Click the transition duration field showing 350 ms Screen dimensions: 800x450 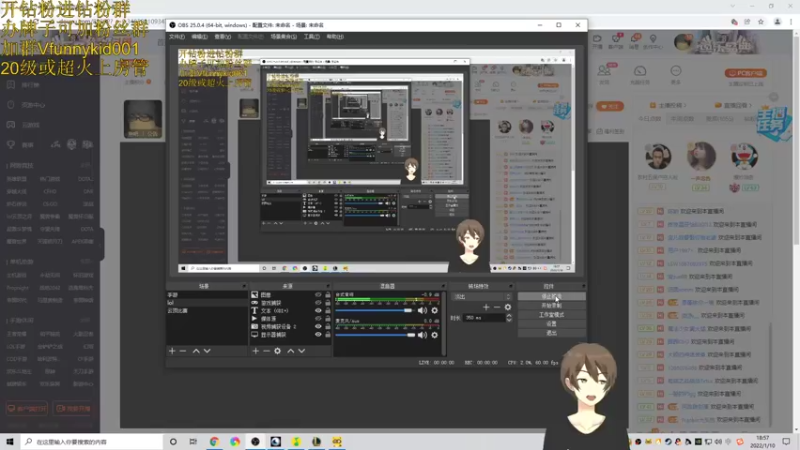click(483, 318)
